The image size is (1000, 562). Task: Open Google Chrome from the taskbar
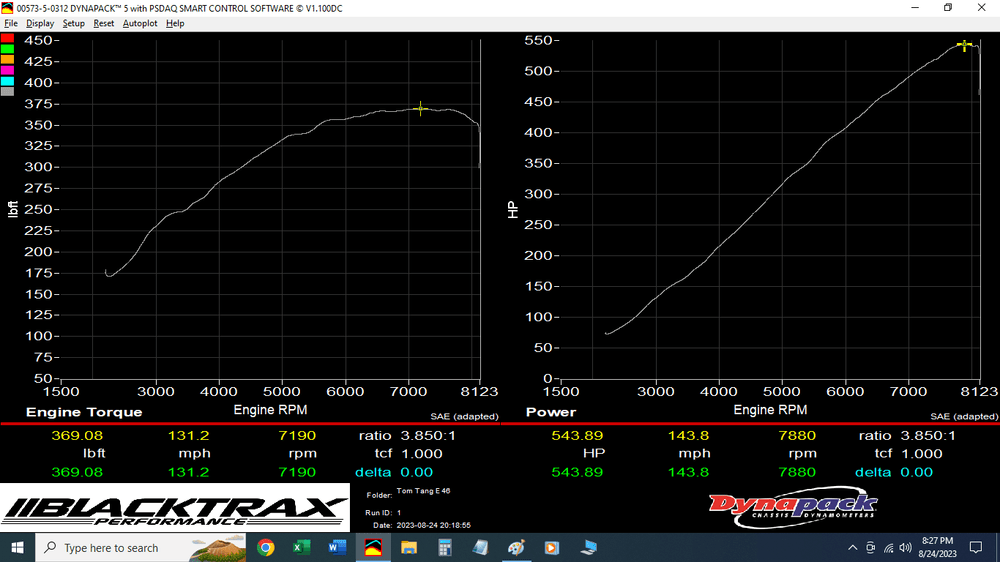click(x=265, y=548)
